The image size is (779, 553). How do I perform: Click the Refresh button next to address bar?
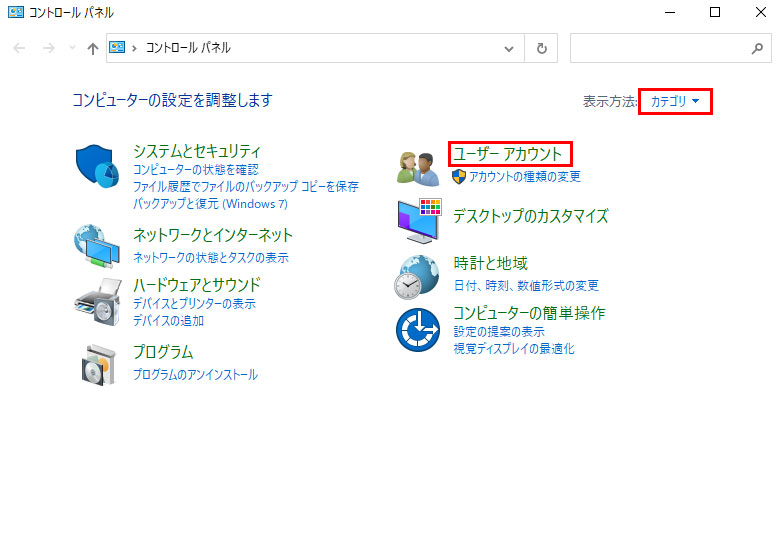[x=542, y=48]
